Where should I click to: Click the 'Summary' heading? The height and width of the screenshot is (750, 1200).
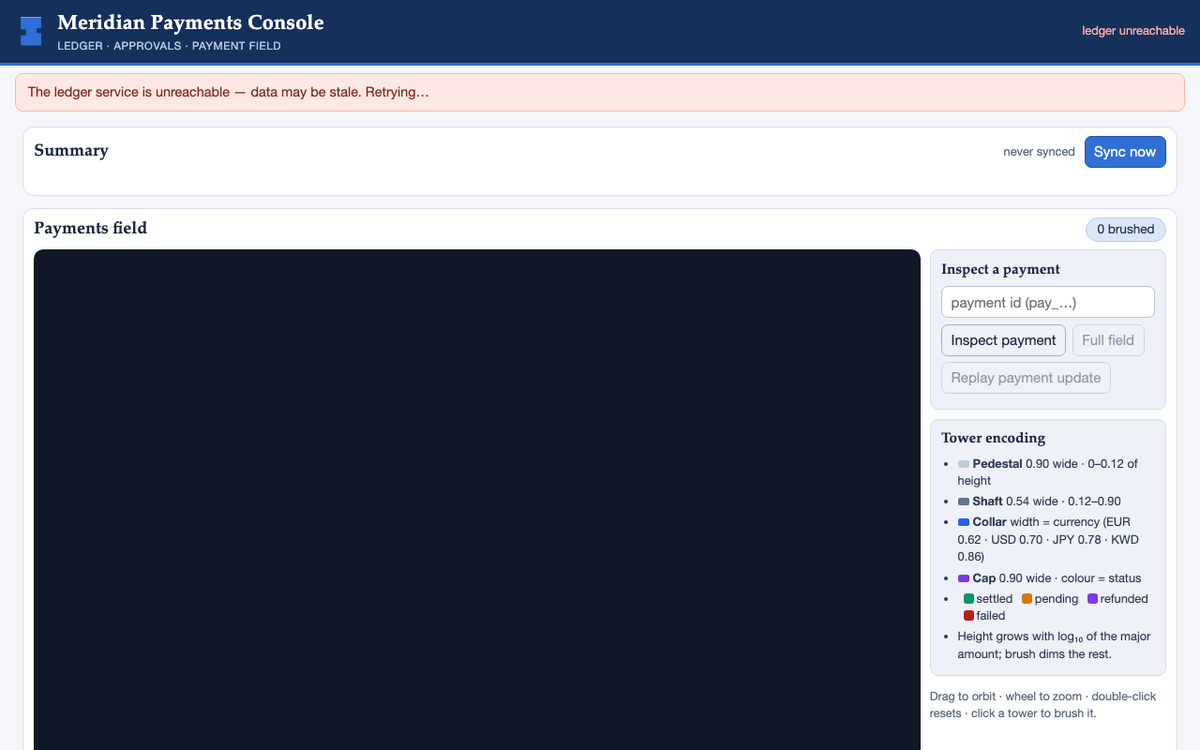(71, 150)
